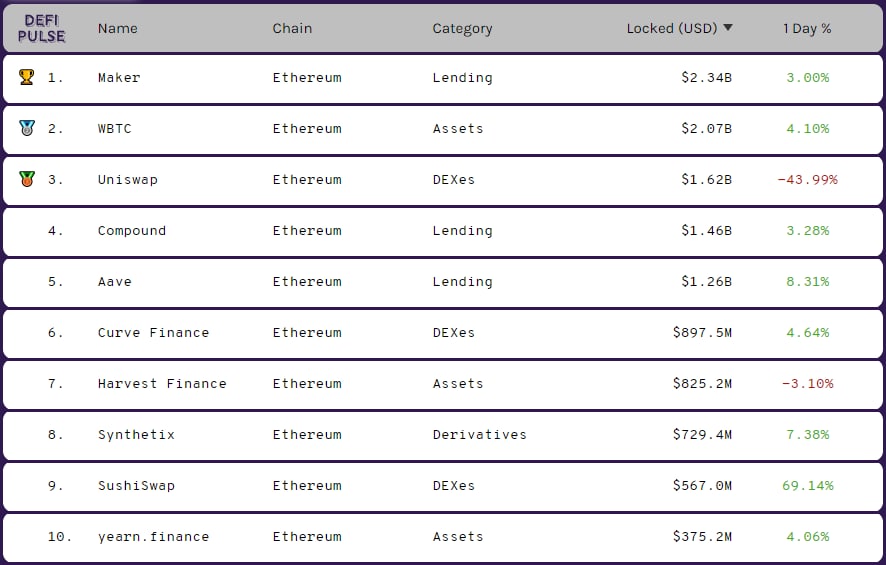The image size is (886, 565).
Task: Sort by the Name column header
Action: point(115,28)
